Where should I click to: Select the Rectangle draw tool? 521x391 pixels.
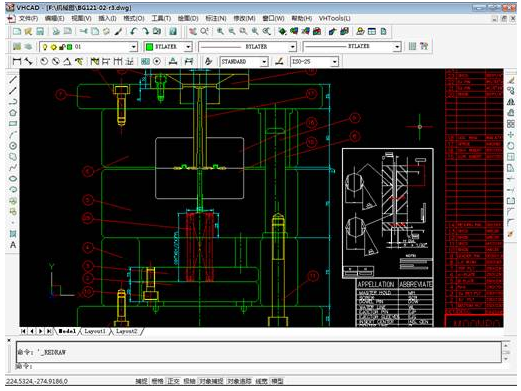point(13,124)
